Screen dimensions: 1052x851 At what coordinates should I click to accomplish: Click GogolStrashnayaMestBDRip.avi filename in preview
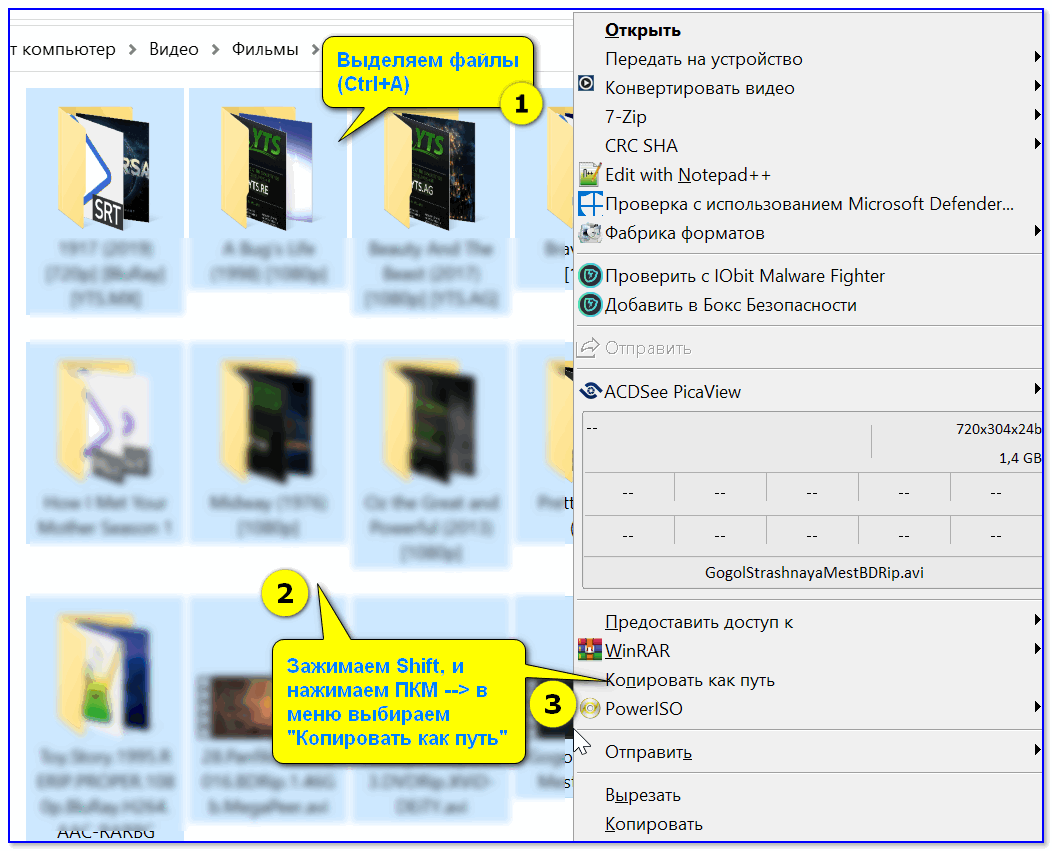(x=814, y=572)
